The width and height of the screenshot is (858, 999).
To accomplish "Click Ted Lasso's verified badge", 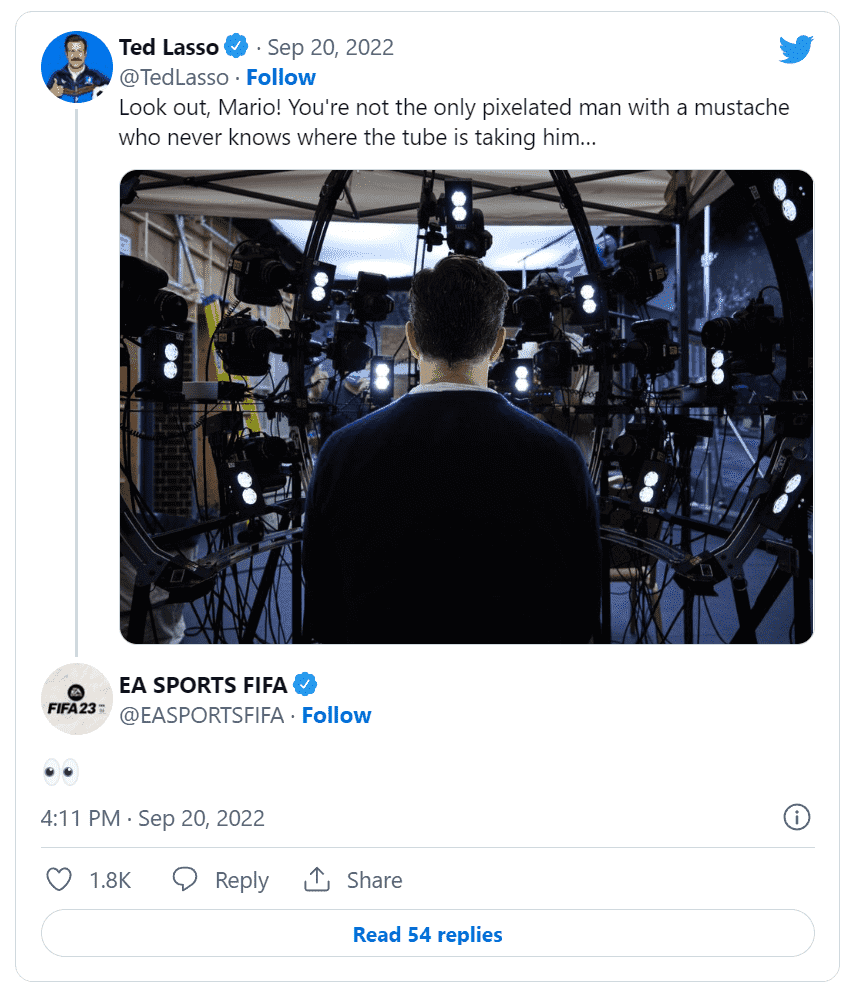I will (237, 47).
